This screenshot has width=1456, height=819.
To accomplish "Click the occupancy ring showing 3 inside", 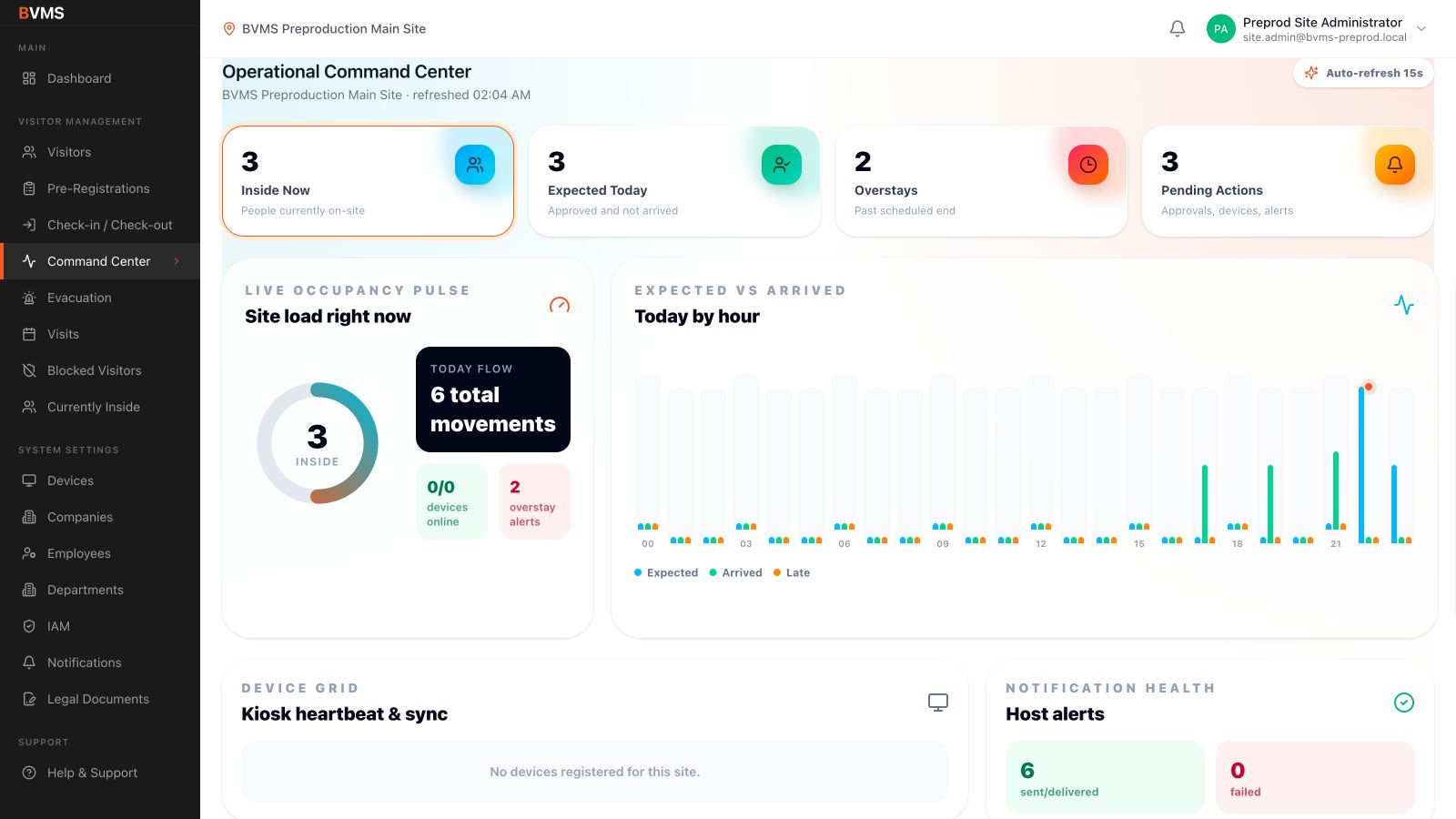I will (318, 443).
